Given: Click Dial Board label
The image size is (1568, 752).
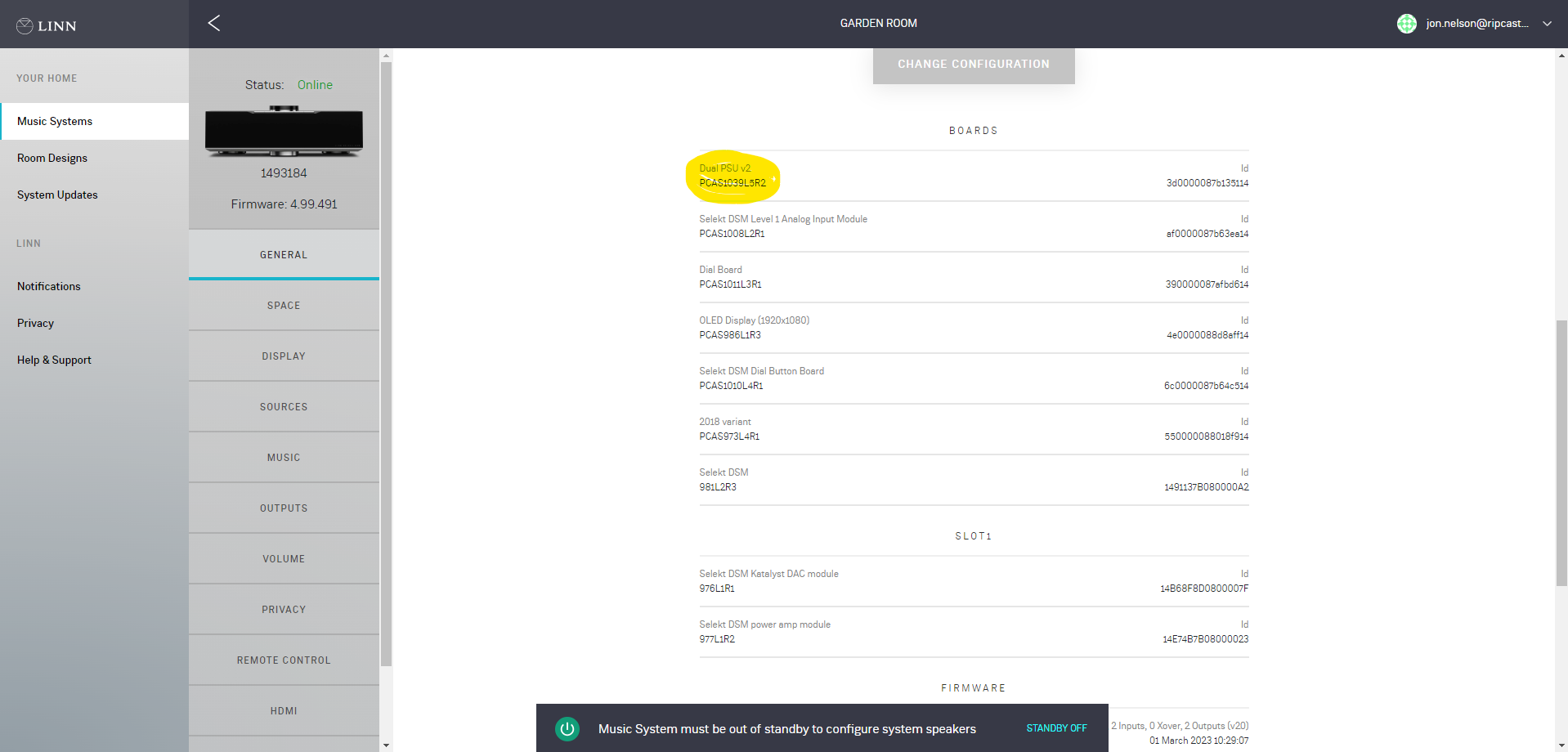Looking at the screenshot, I should click(720, 270).
